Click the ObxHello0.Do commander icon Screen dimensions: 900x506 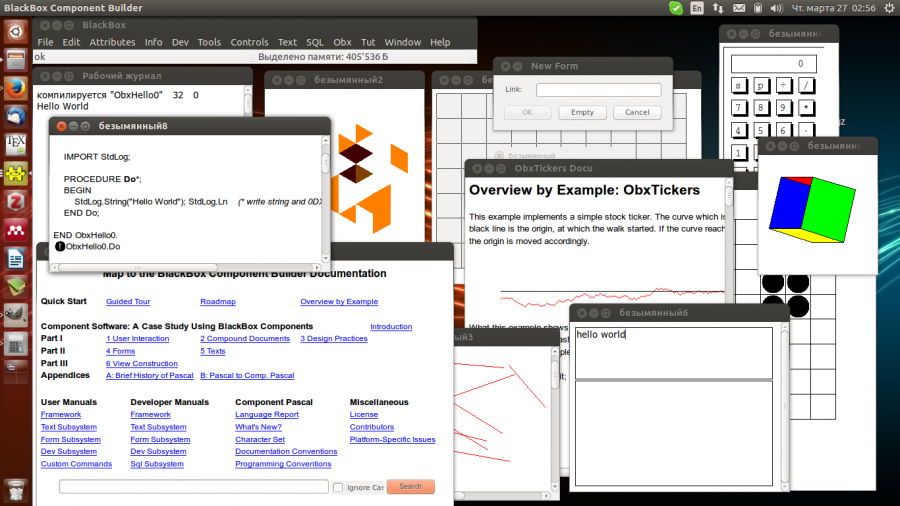coord(59,246)
